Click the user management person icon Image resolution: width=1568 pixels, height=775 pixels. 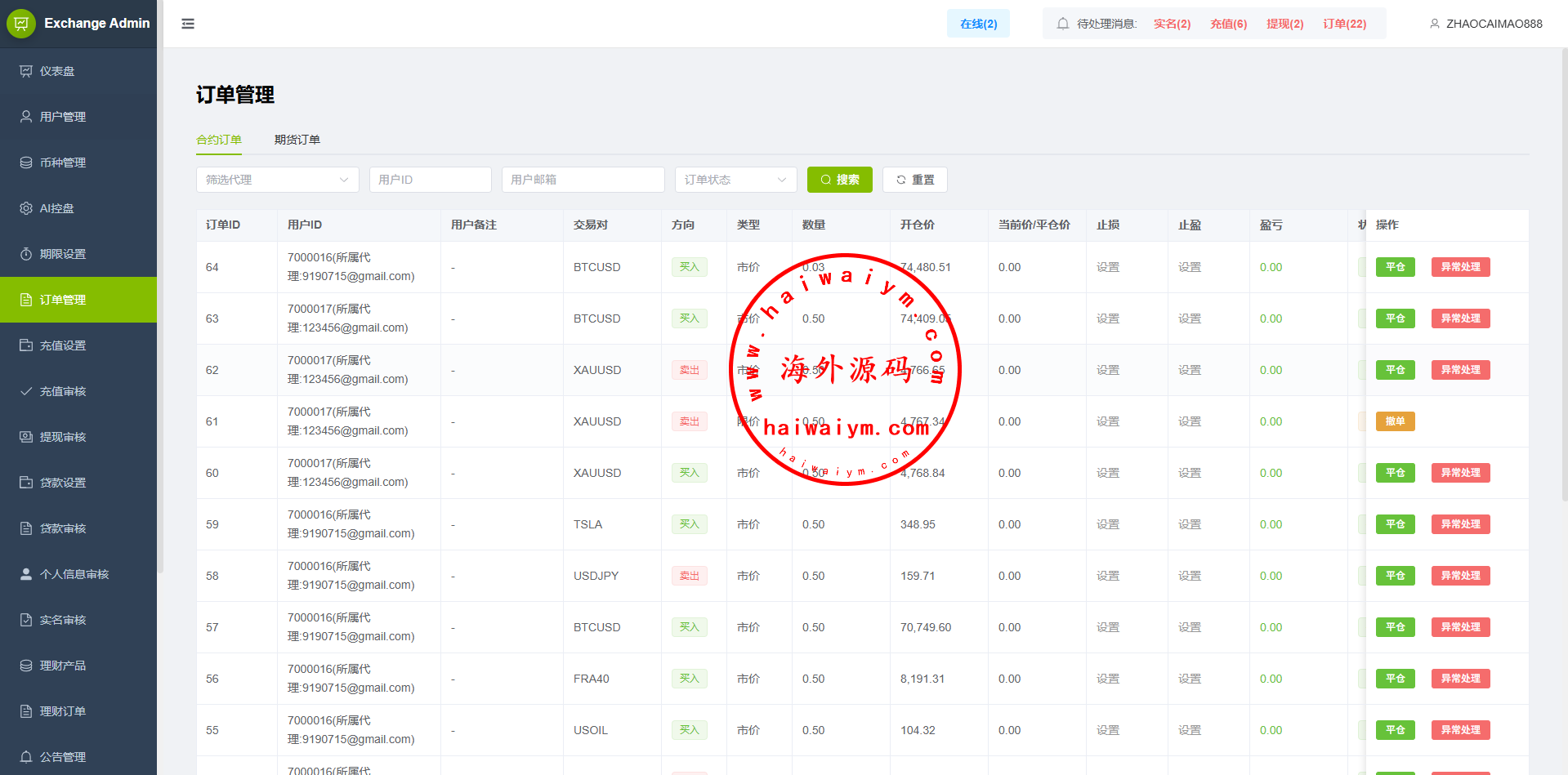click(26, 117)
